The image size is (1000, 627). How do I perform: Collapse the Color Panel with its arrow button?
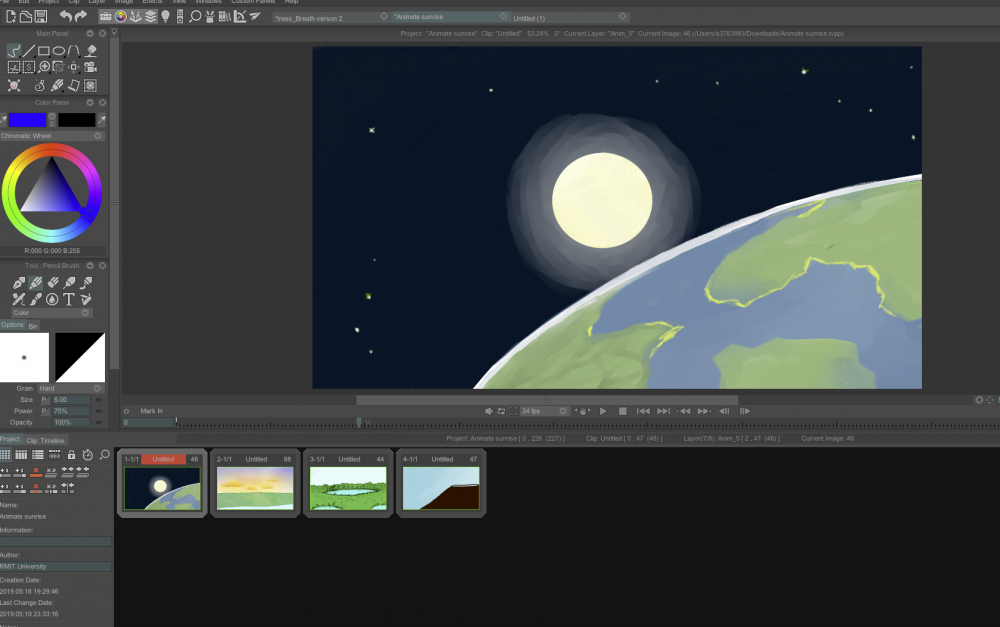point(90,103)
